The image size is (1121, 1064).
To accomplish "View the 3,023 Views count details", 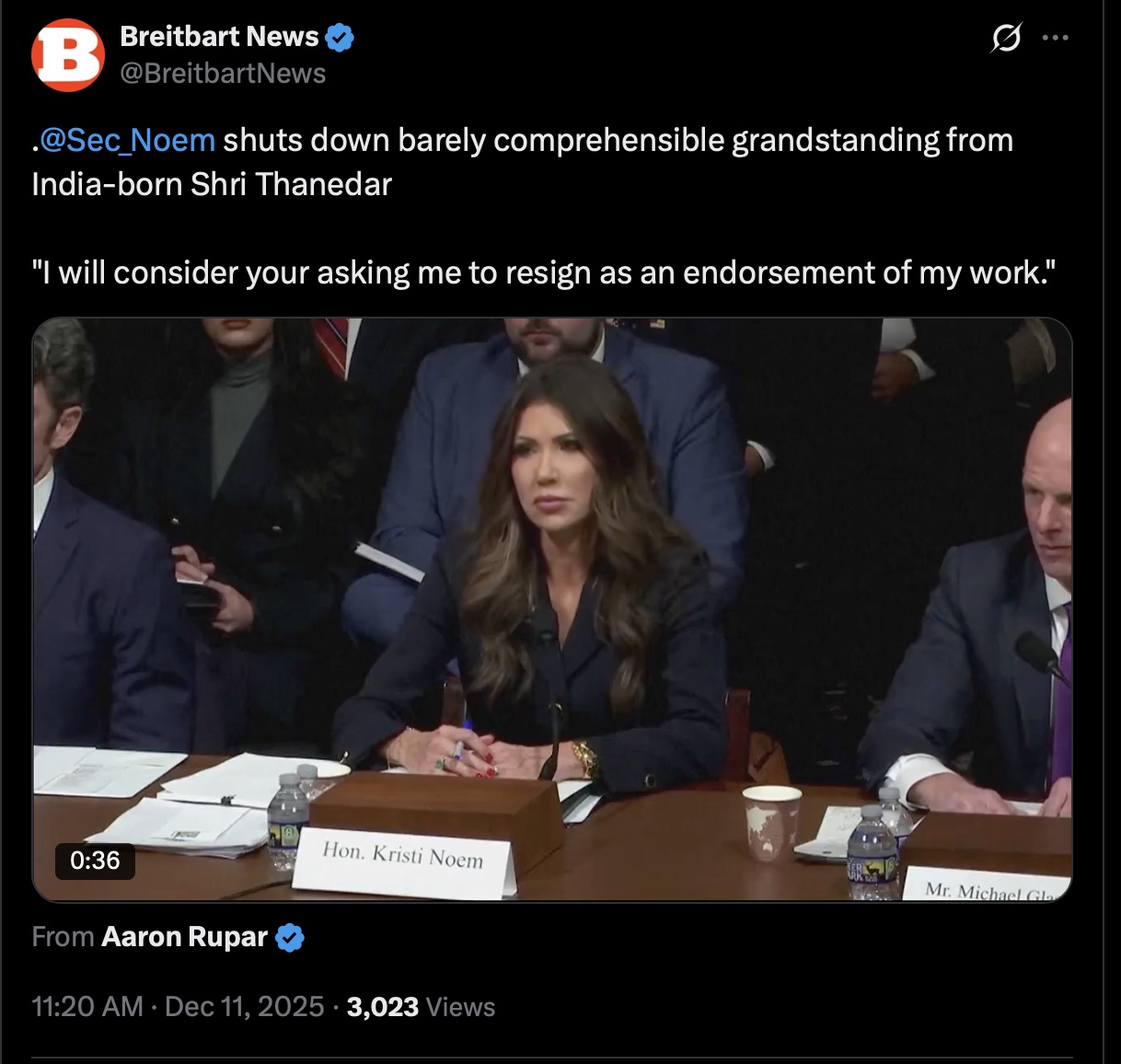I will [x=421, y=1007].
